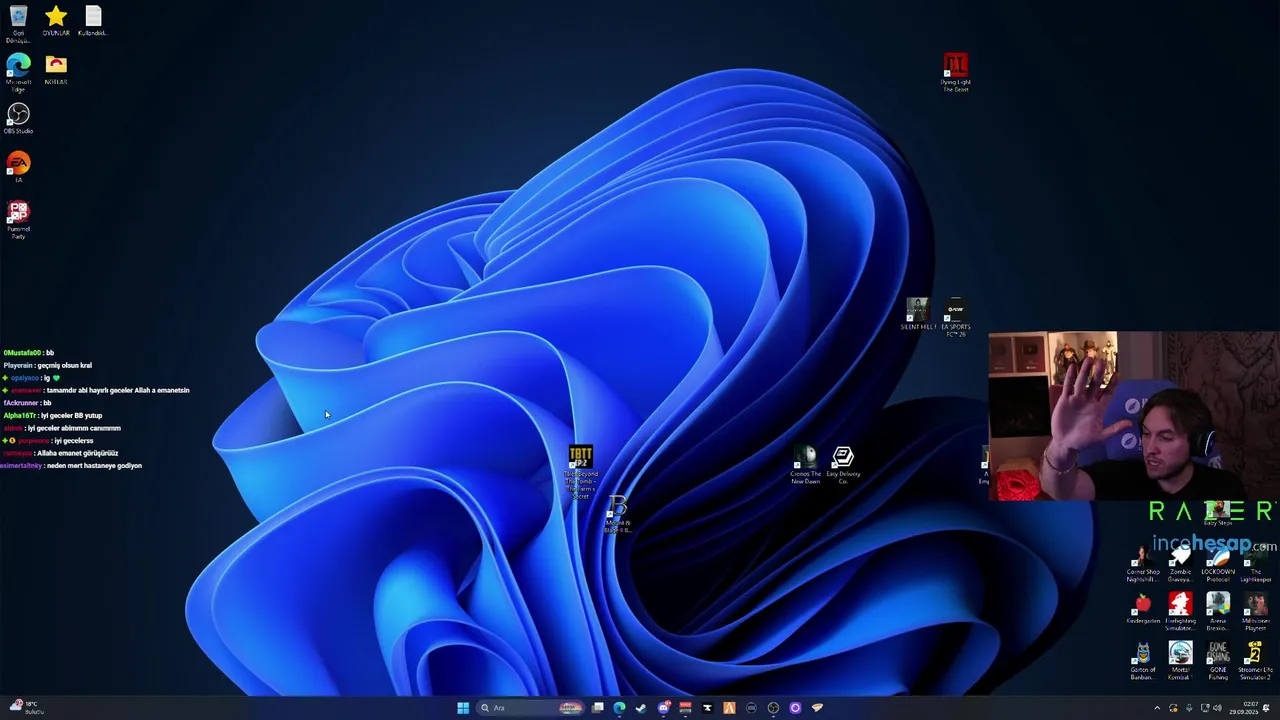
Task: Launch Microsoft Edge from the desktop shortcut
Action: pyautogui.click(x=18, y=72)
